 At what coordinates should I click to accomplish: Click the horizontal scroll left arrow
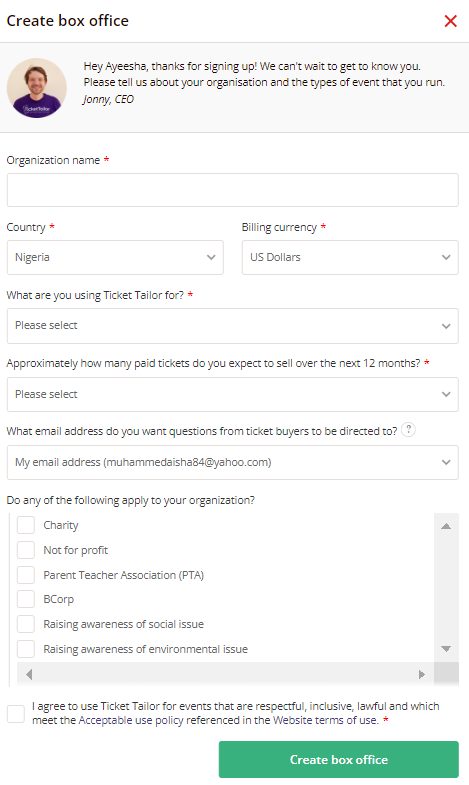tap(29, 674)
